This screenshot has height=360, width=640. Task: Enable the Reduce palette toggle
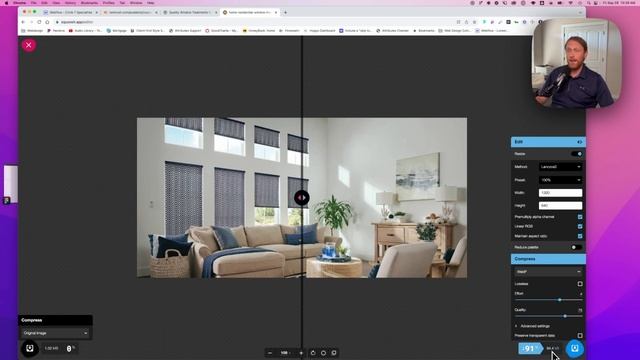[x=576, y=247]
